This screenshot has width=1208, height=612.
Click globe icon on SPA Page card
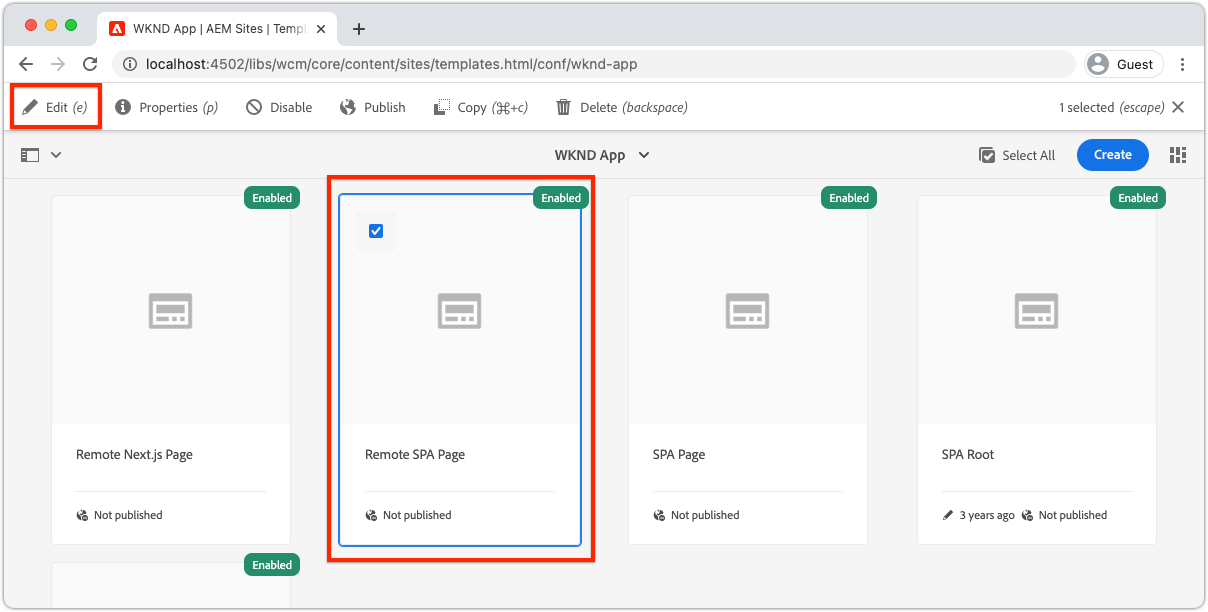pyautogui.click(x=659, y=516)
